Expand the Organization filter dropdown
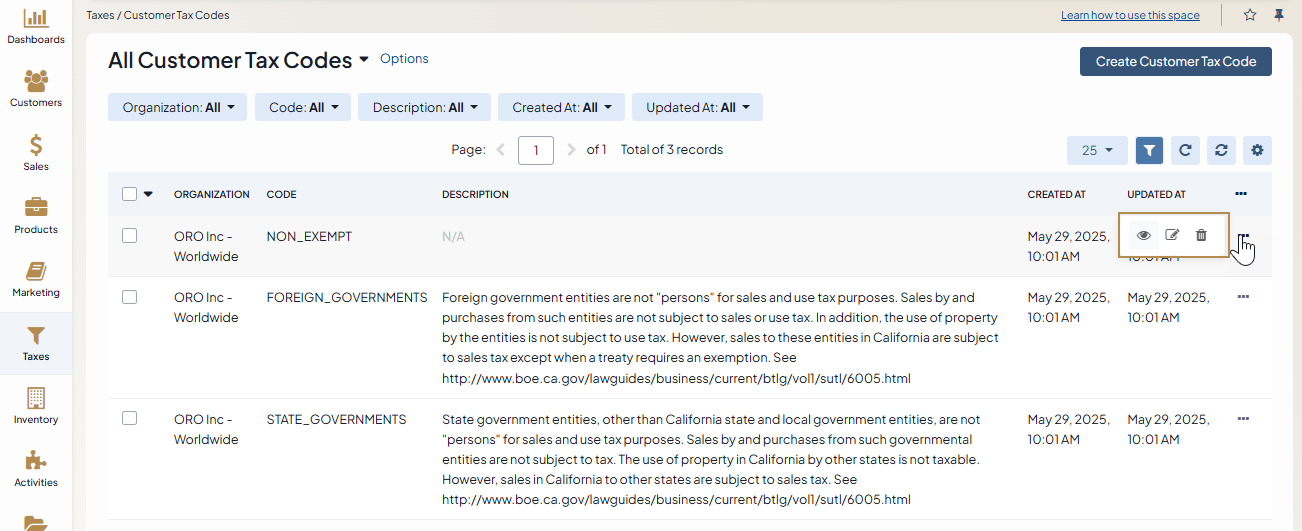The height and width of the screenshot is (531, 1302). (x=177, y=108)
